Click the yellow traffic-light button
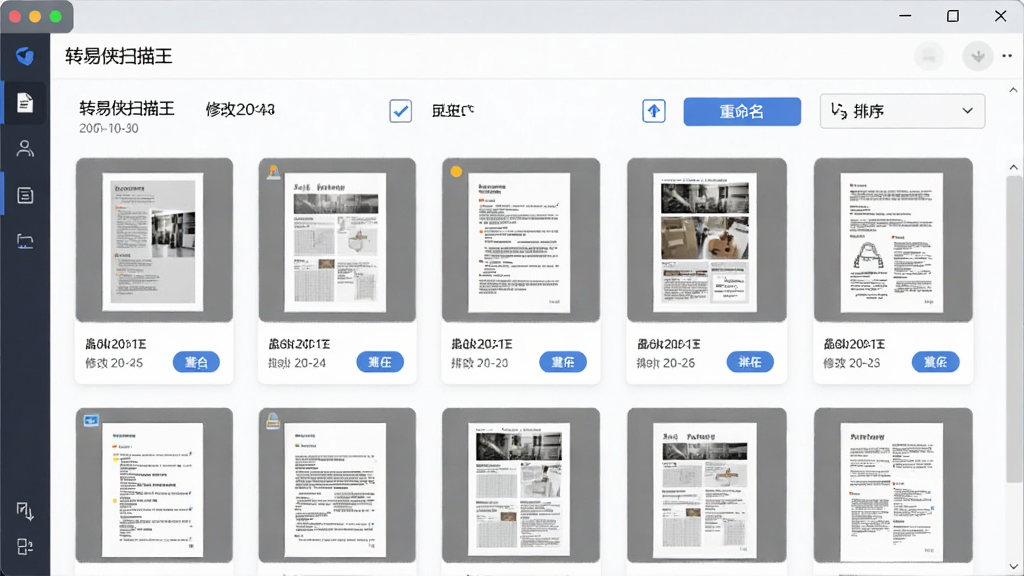This screenshot has width=1024, height=576. 35,16
